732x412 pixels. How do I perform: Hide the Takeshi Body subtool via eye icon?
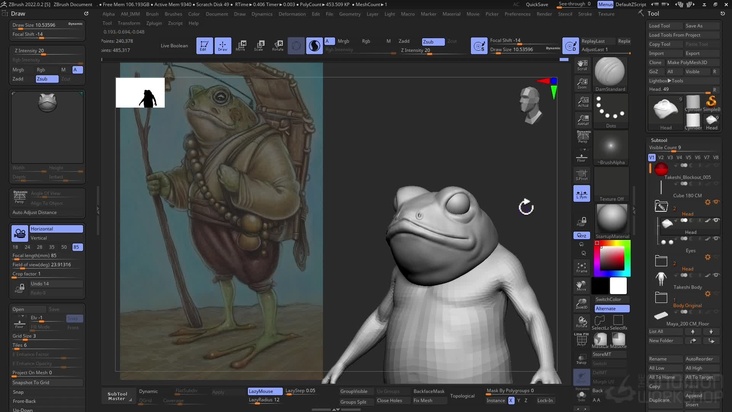(716, 276)
